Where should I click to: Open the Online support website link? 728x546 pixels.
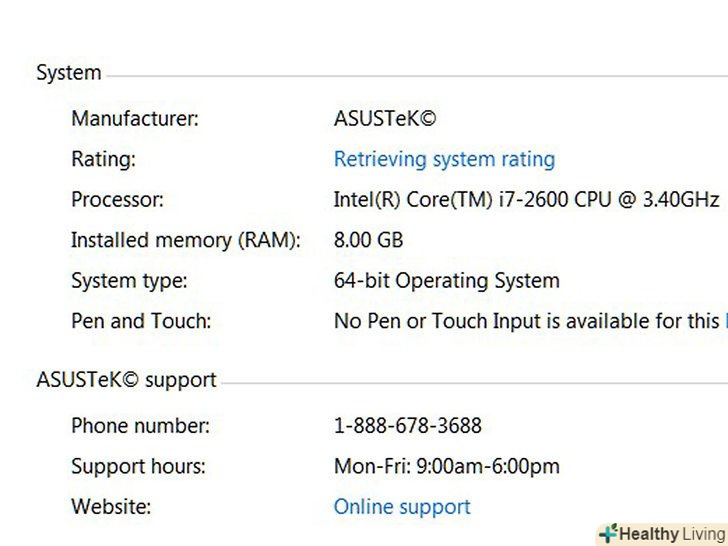tap(402, 507)
